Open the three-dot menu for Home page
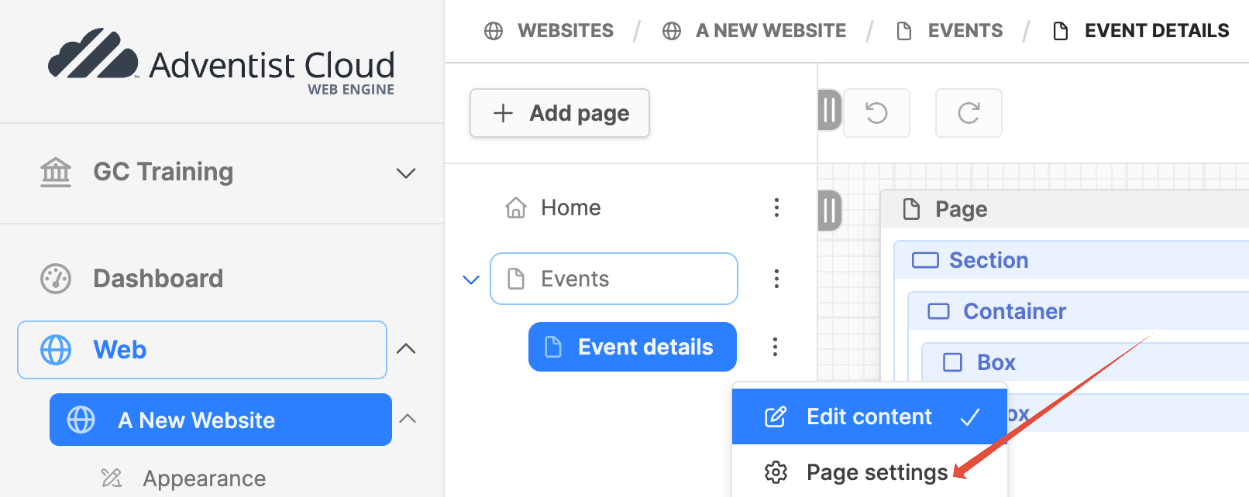Image resolution: width=1249 pixels, height=497 pixels. tap(776, 208)
